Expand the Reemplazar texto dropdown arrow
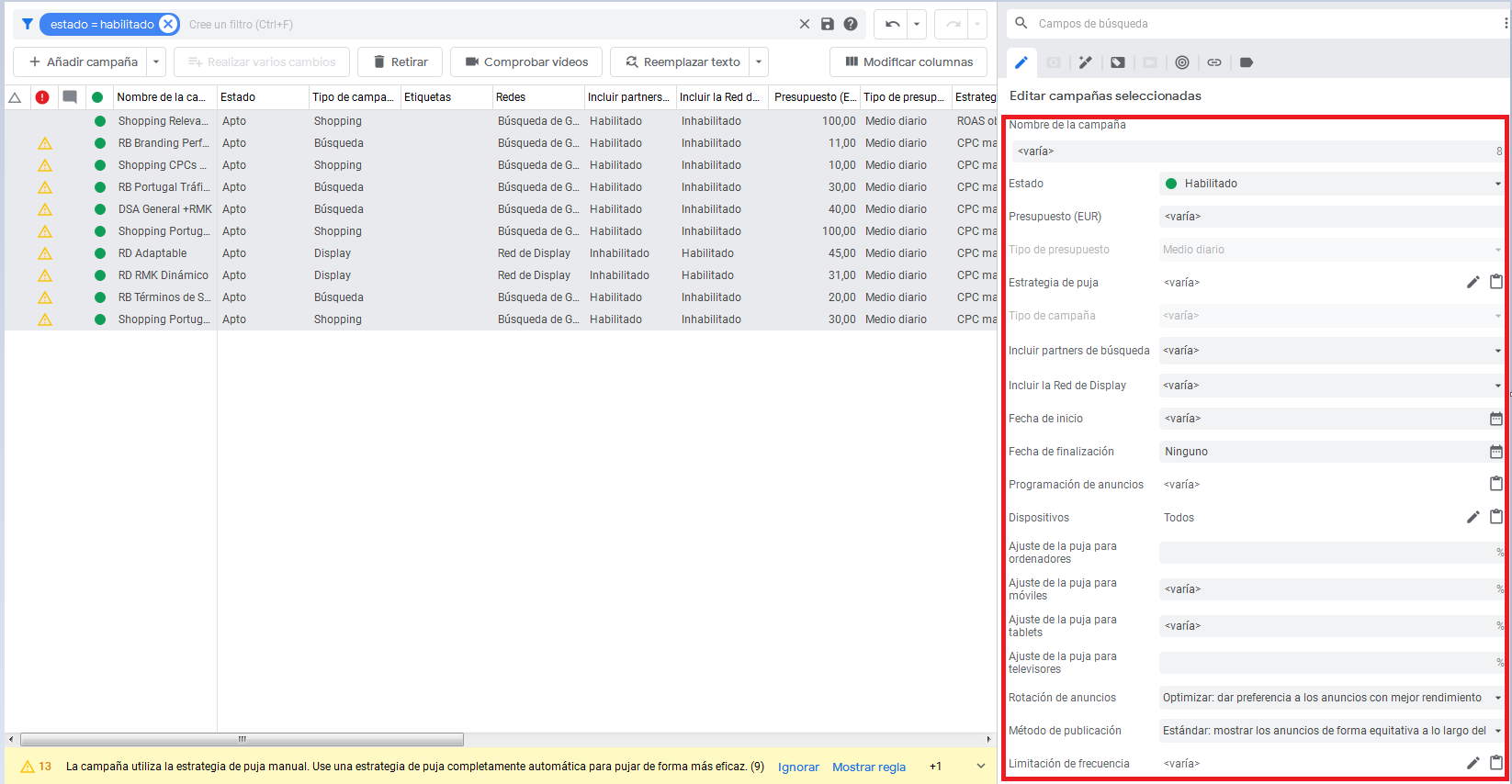The height and width of the screenshot is (784, 1512). pos(759,62)
